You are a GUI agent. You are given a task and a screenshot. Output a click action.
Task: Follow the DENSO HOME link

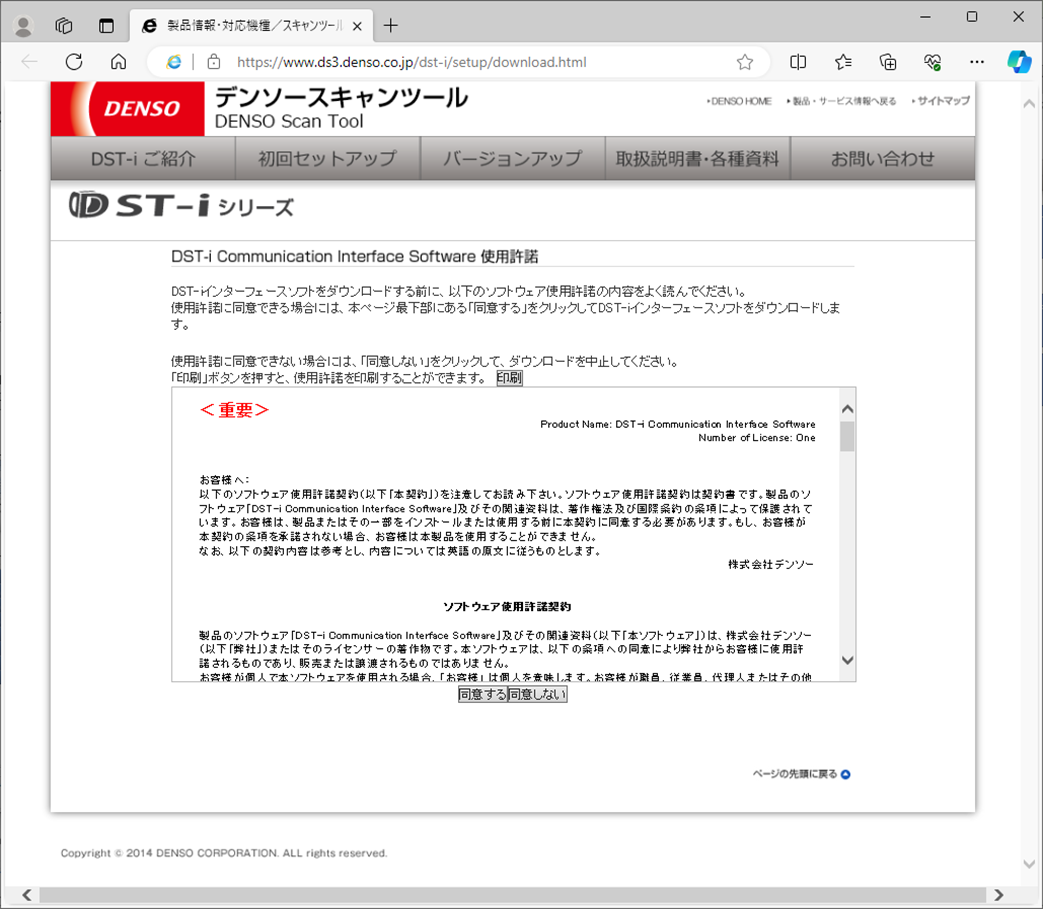pyautogui.click(x=740, y=101)
